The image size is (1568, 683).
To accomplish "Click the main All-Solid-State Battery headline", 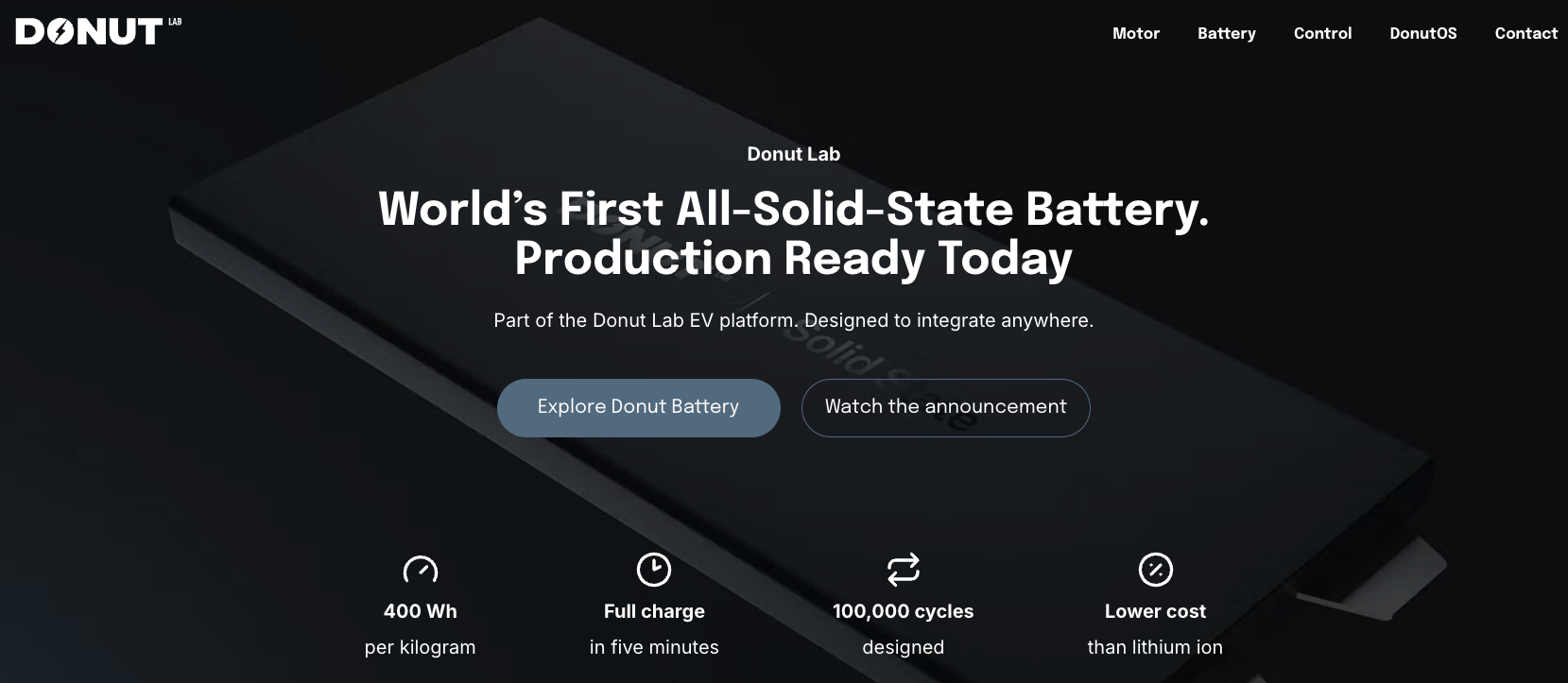I will pyautogui.click(x=794, y=233).
